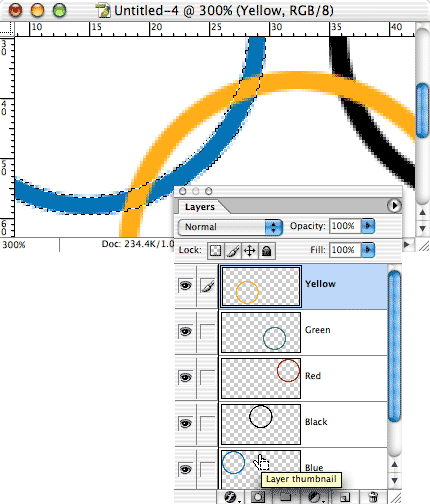Click the lock transparent pixels icon
Image resolution: width=430 pixels, height=504 pixels.
tap(216, 251)
